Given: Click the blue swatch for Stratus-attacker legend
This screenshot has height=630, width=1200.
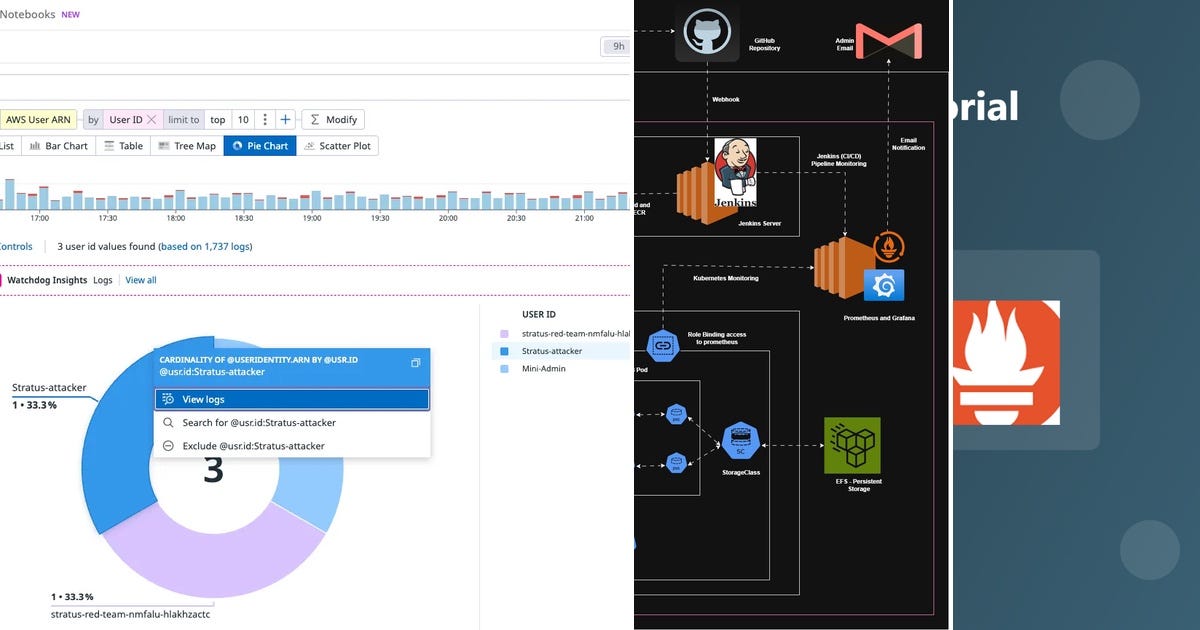Looking at the screenshot, I should click(504, 351).
